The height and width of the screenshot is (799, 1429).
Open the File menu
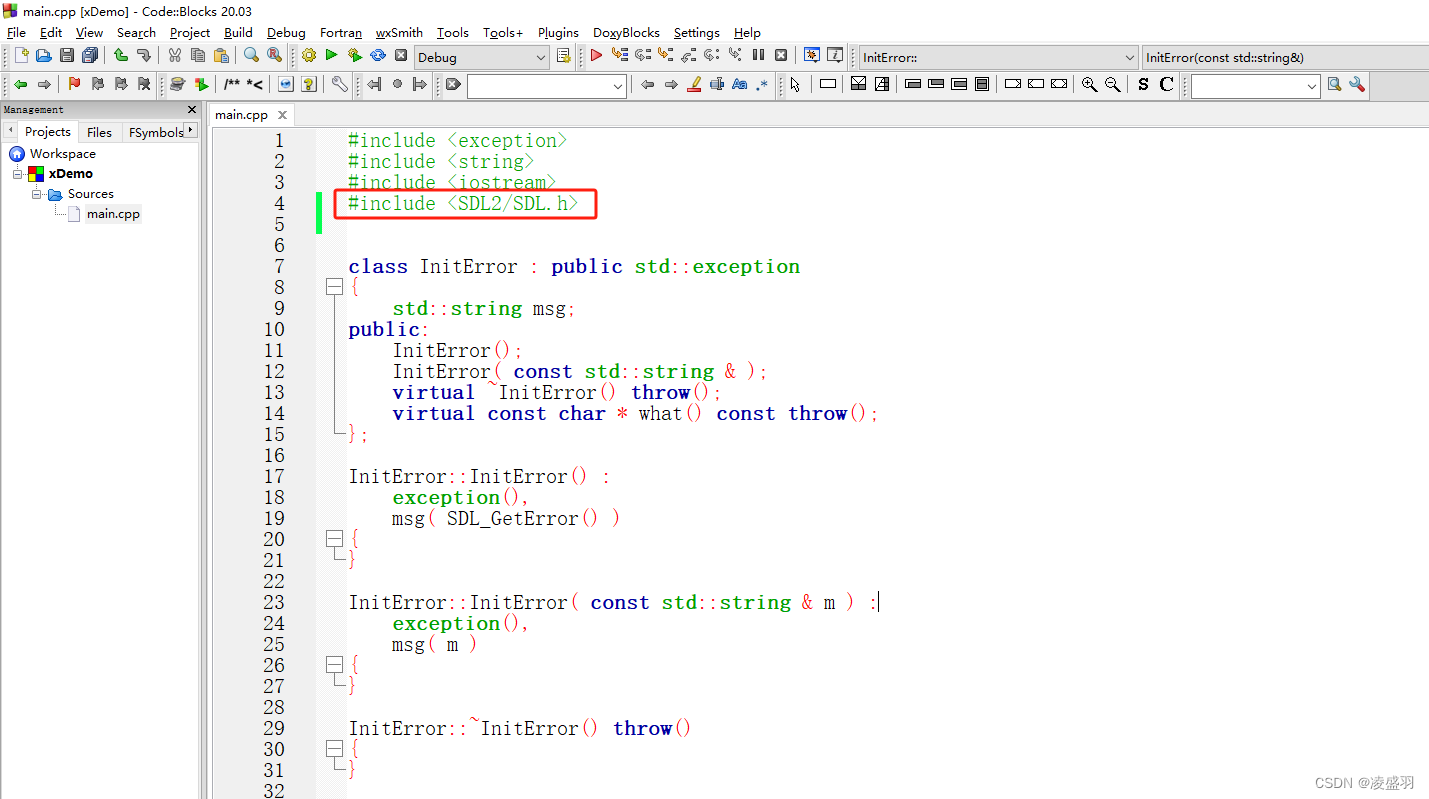pos(16,32)
